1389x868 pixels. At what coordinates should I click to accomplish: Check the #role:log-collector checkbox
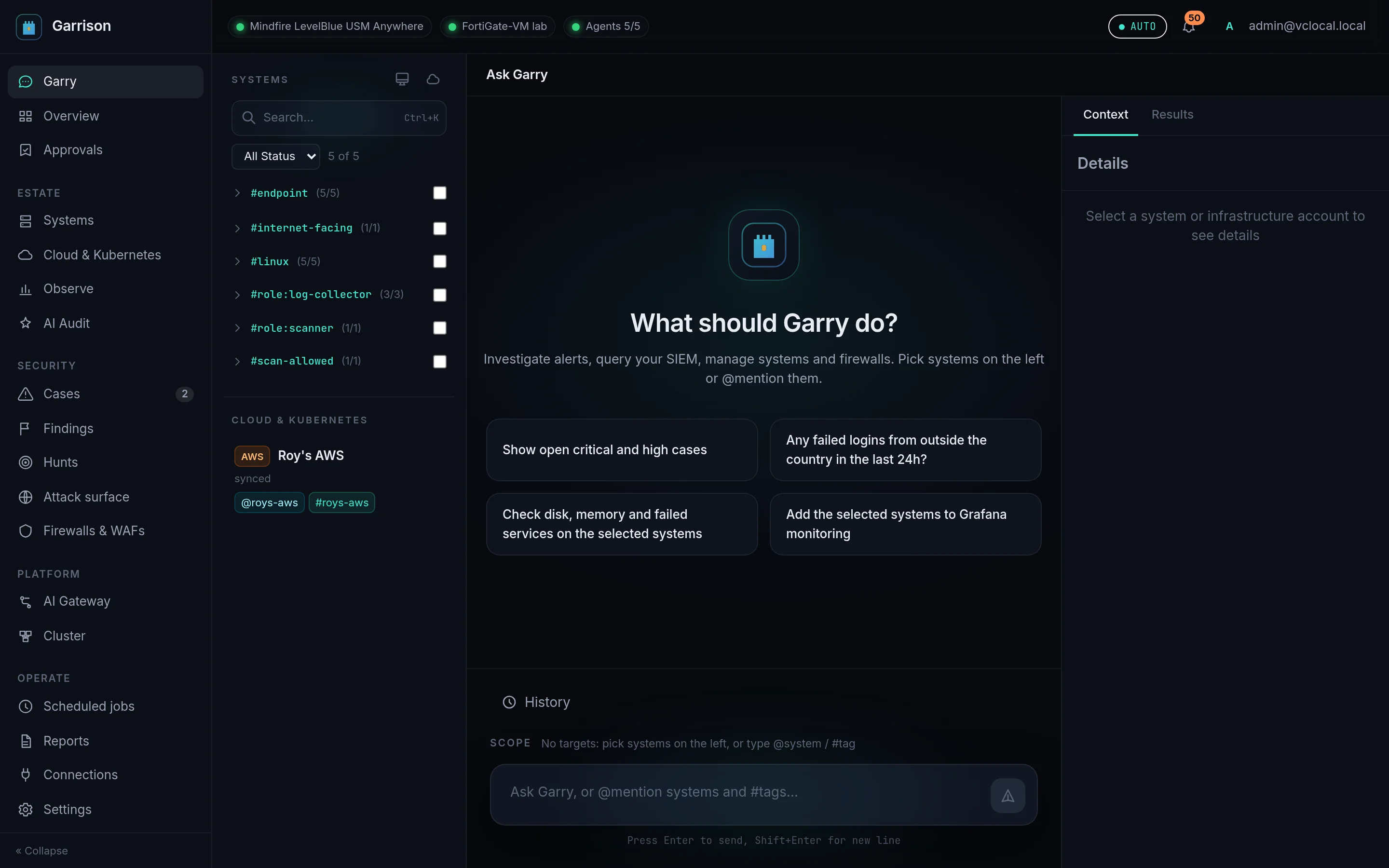click(440, 295)
